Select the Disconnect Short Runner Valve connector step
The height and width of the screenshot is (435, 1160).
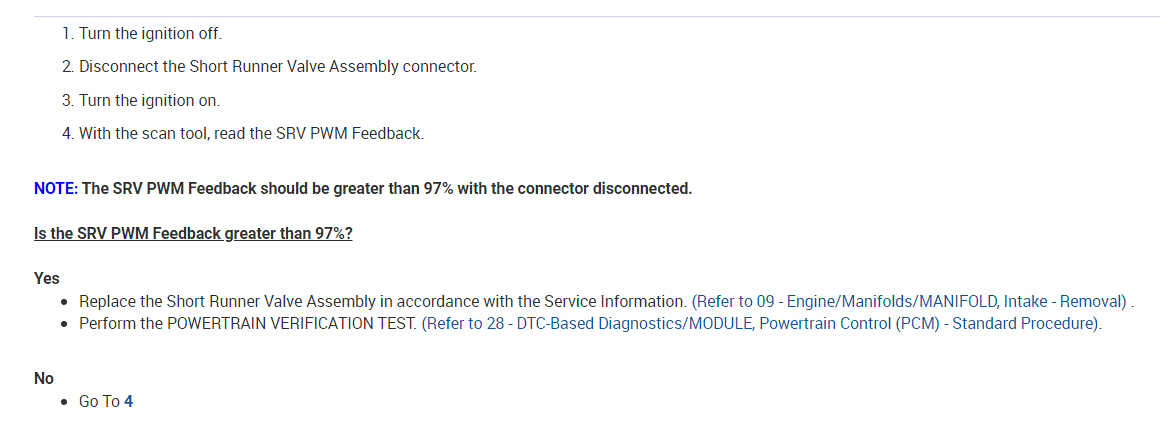coord(277,67)
